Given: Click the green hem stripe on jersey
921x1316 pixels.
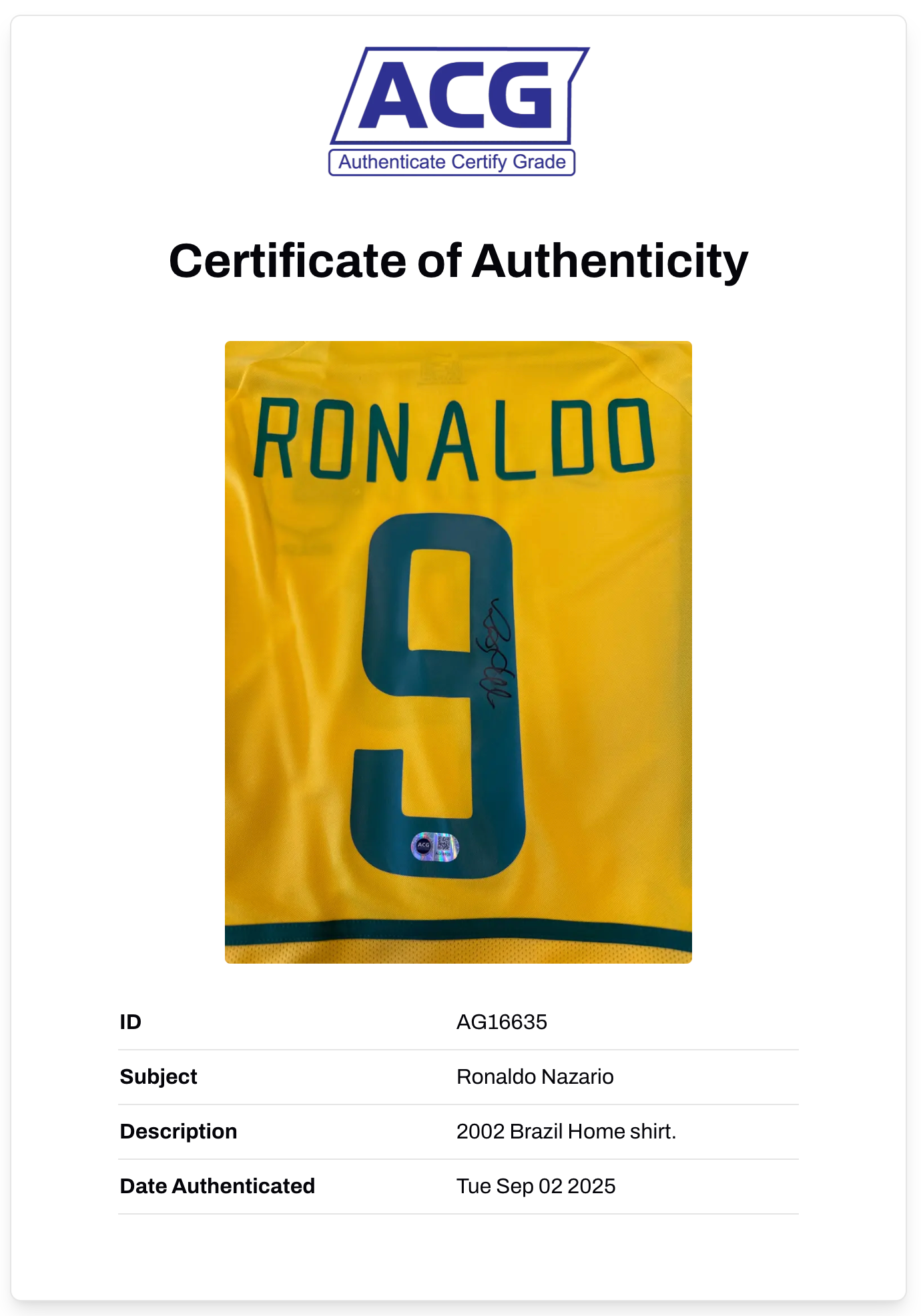Looking at the screenshot, I should pos(458,934).
